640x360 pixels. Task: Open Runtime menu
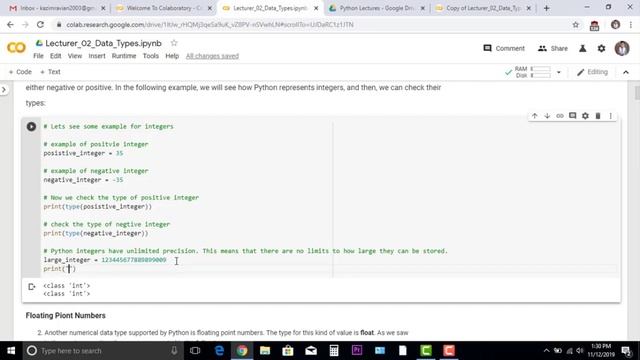pos(124,56)
